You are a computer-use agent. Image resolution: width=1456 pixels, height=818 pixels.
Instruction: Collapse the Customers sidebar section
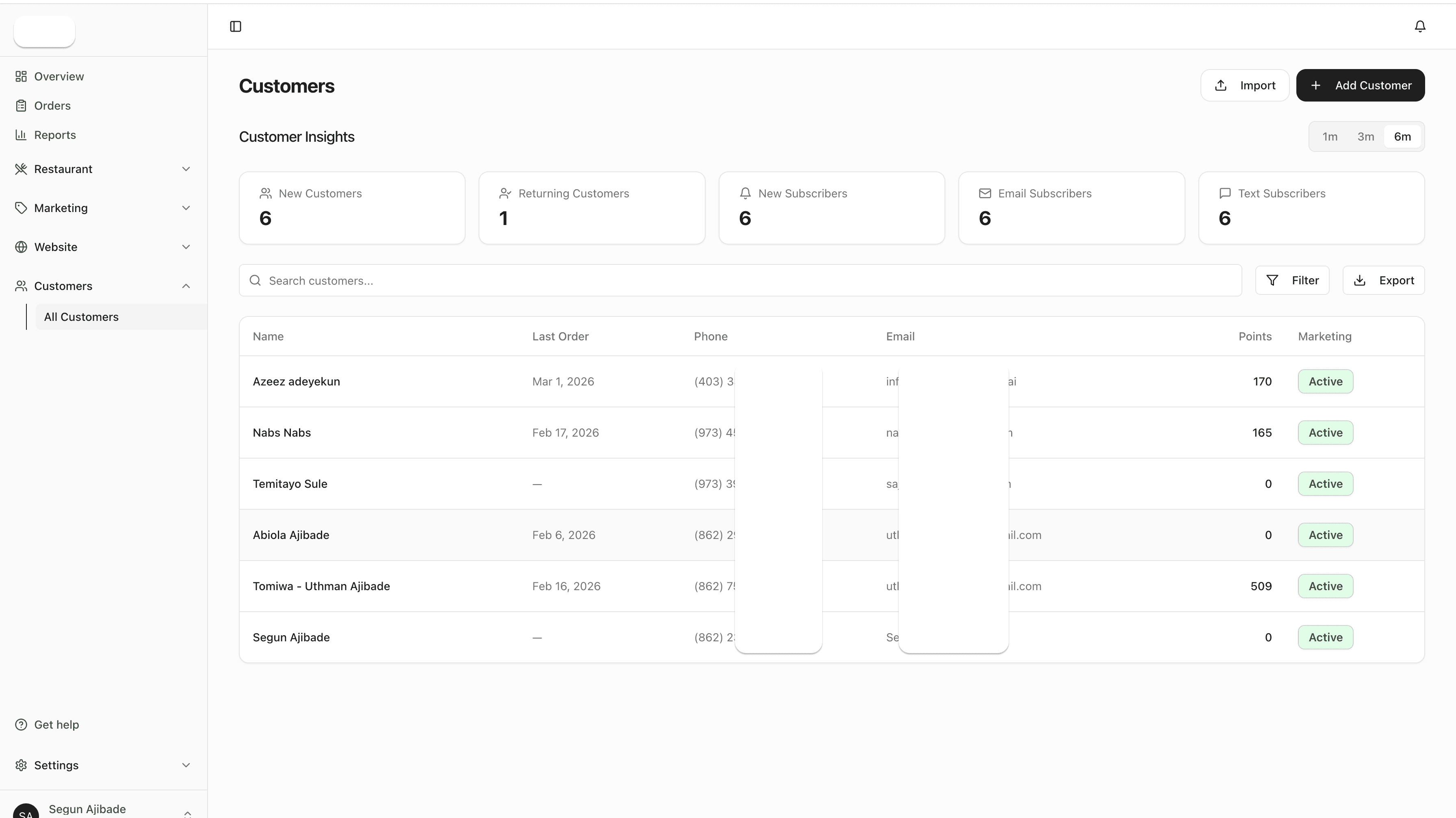104,286
